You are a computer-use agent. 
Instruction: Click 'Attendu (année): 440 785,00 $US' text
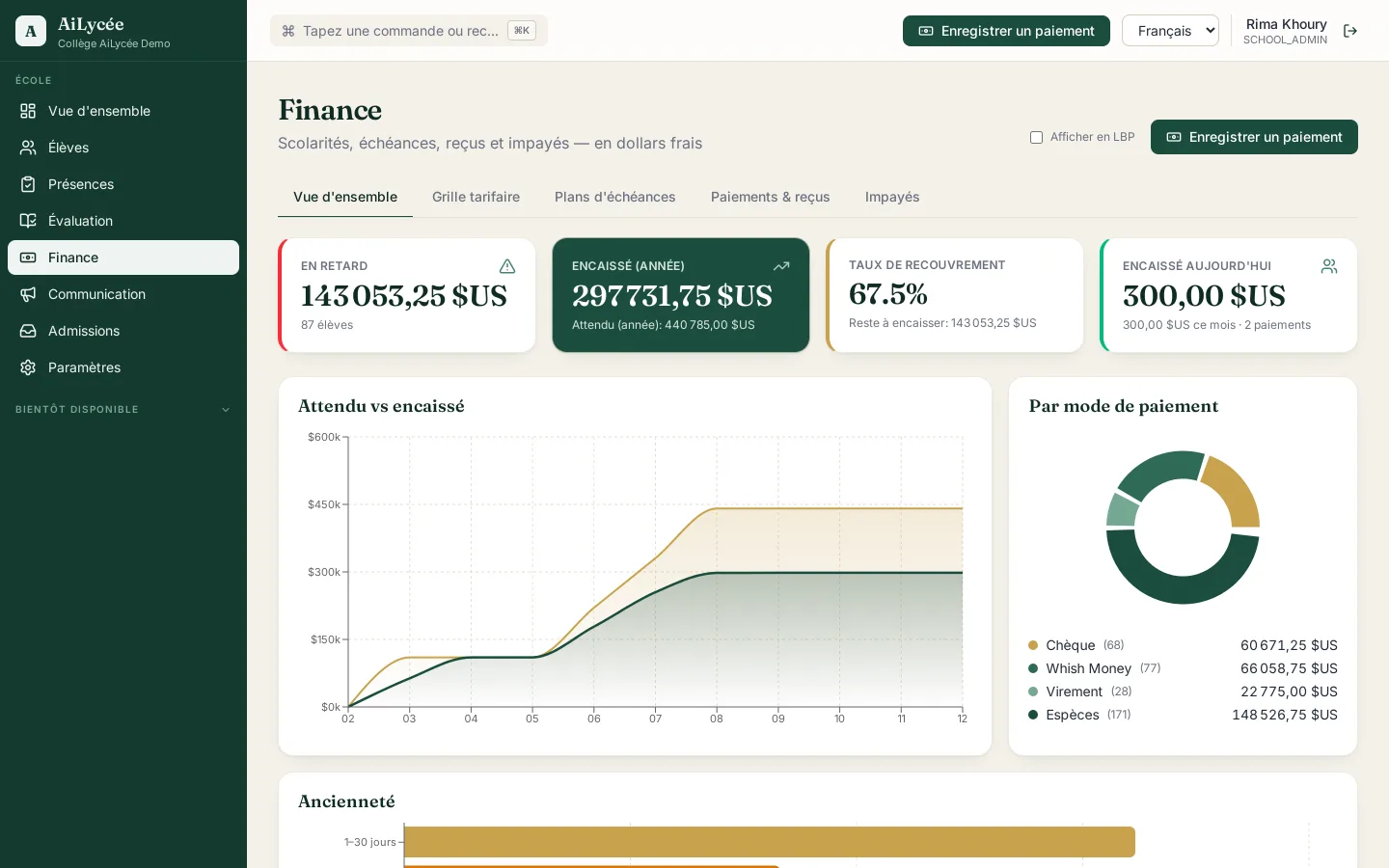click(664, 325)
